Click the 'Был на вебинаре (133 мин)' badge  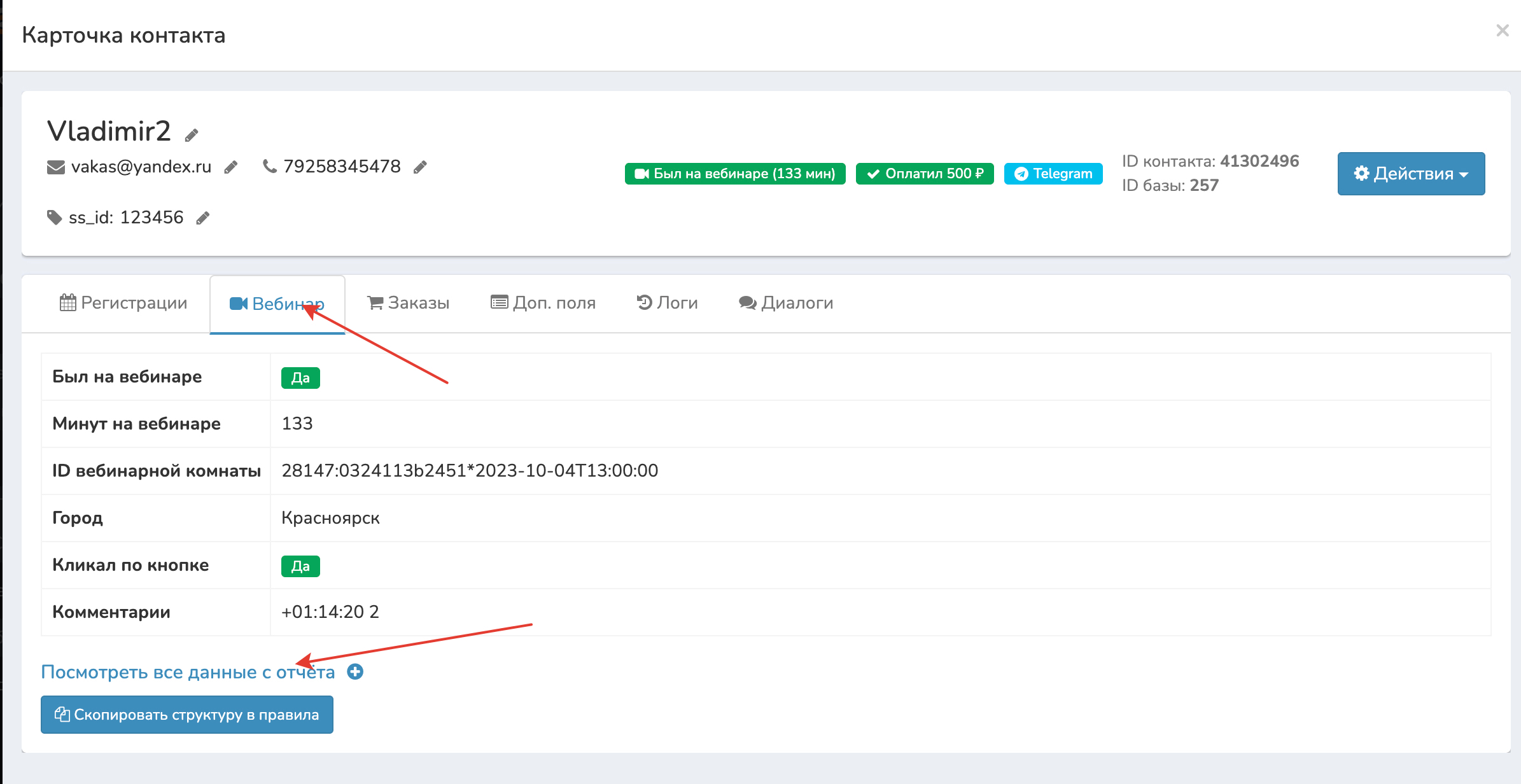[x=735, y=174]
